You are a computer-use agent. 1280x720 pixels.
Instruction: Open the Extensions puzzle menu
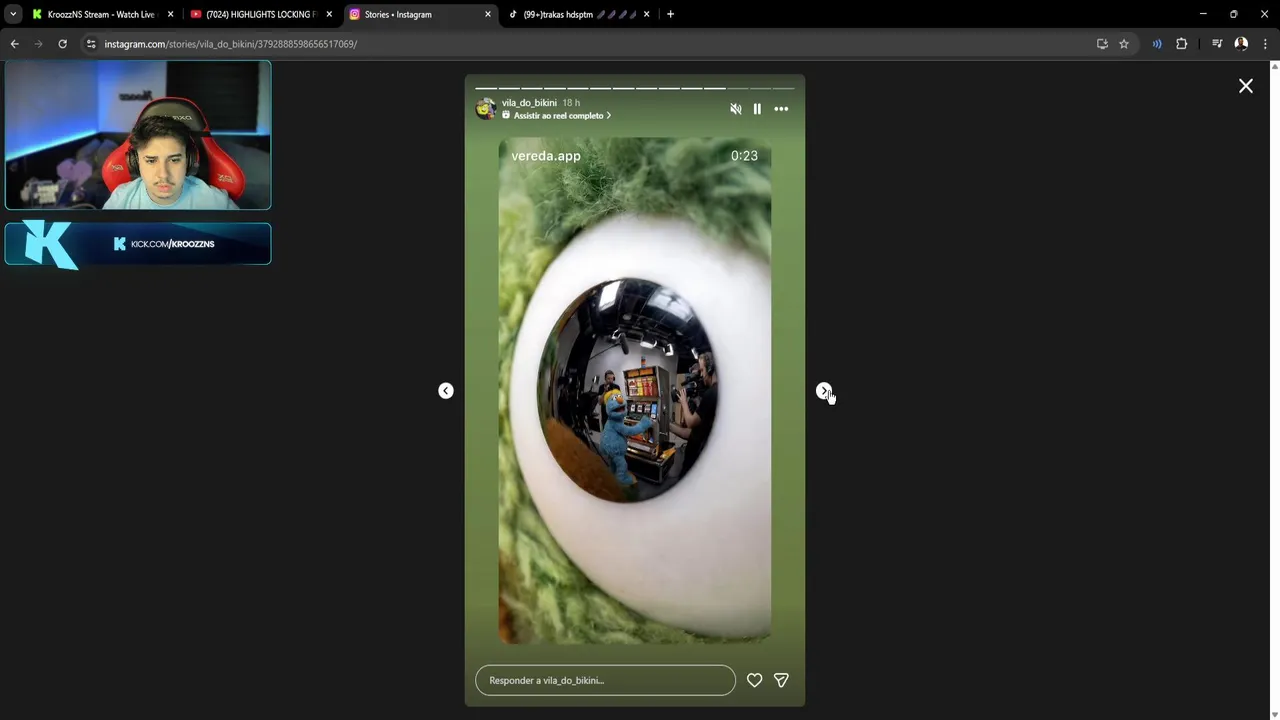click(1181, 44)
